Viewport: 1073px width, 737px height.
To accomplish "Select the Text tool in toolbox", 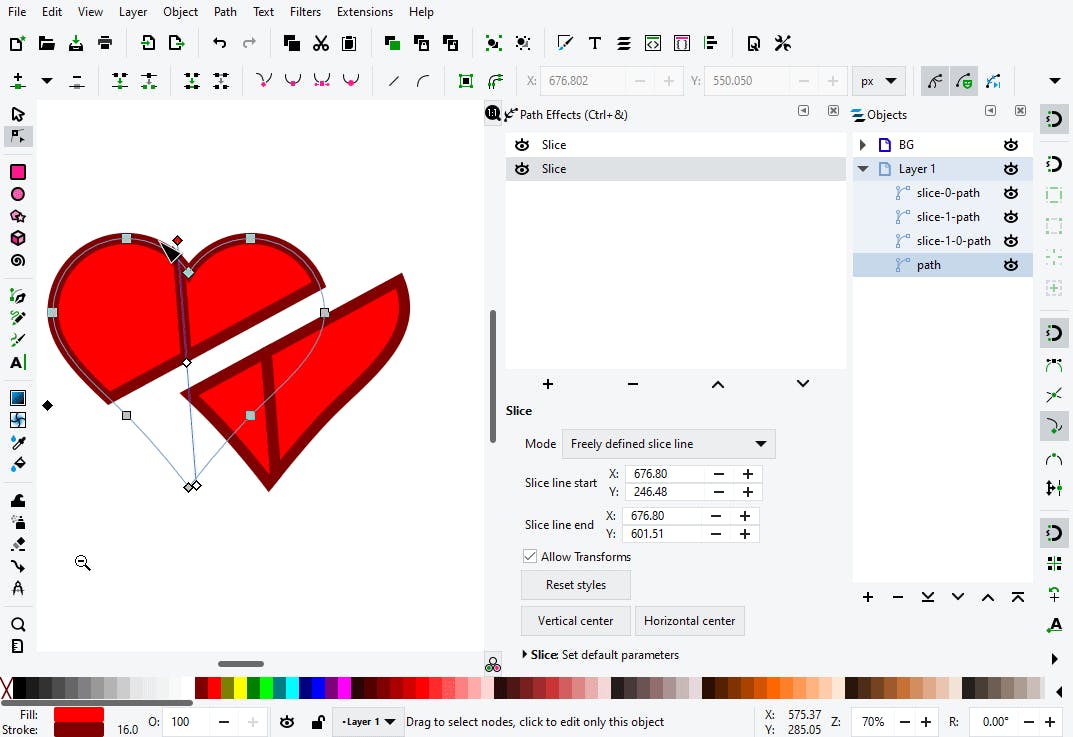I will [18, 362].
